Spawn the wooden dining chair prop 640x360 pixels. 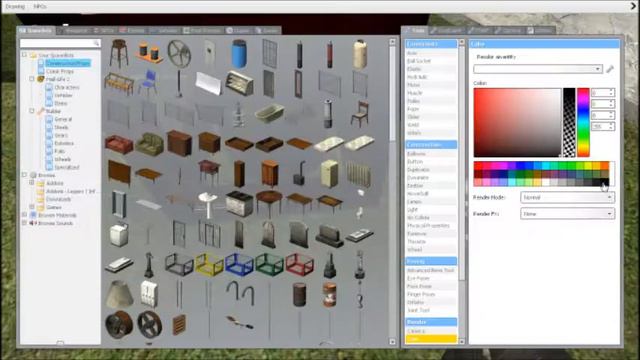coord(360,113)
